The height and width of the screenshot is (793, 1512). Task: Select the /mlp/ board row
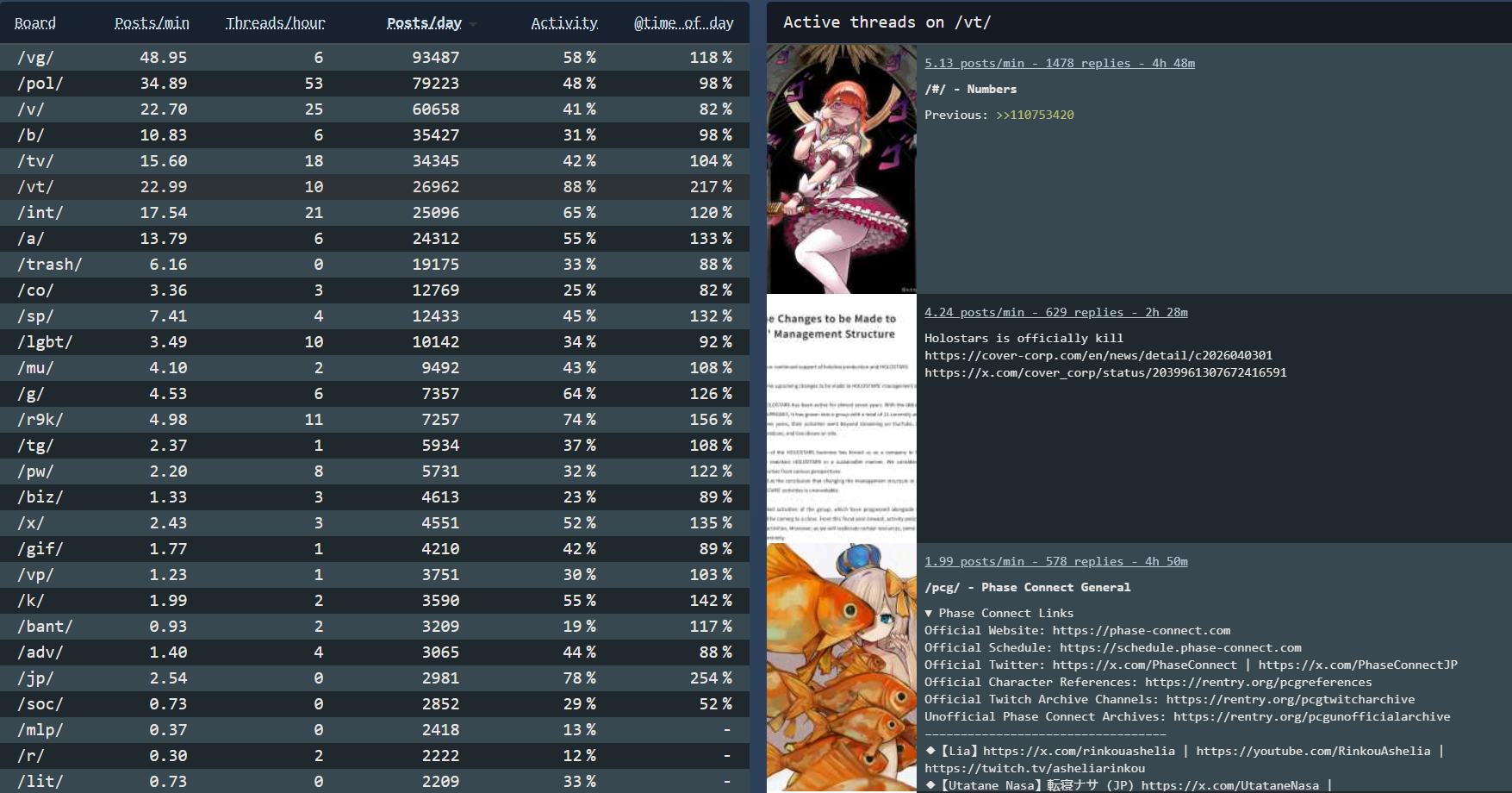tap(375, 730)
